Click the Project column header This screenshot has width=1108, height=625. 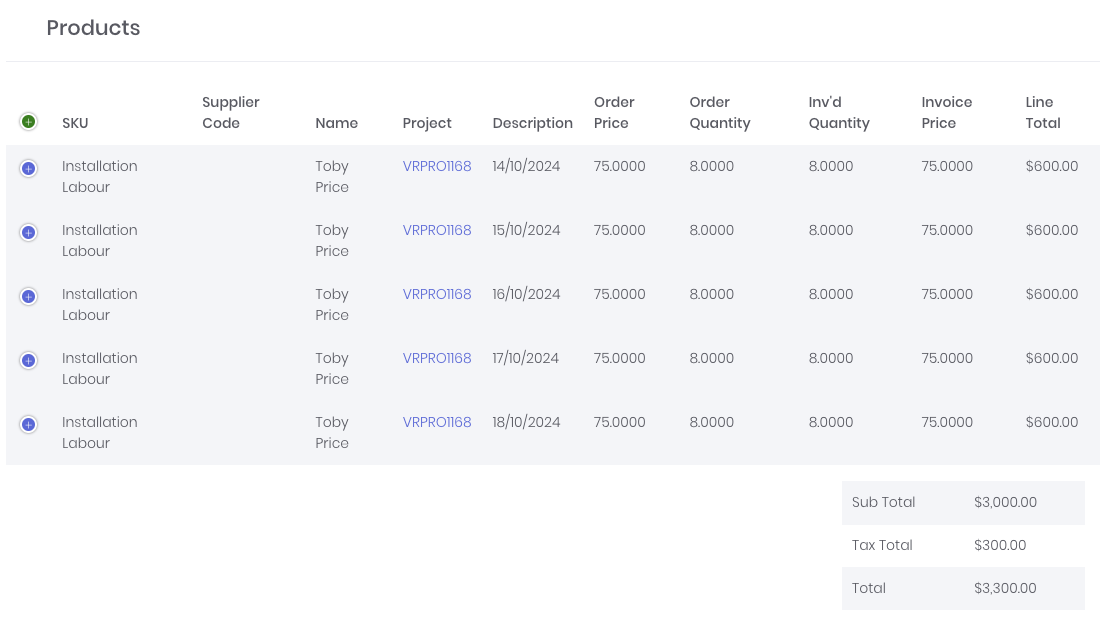427,124
